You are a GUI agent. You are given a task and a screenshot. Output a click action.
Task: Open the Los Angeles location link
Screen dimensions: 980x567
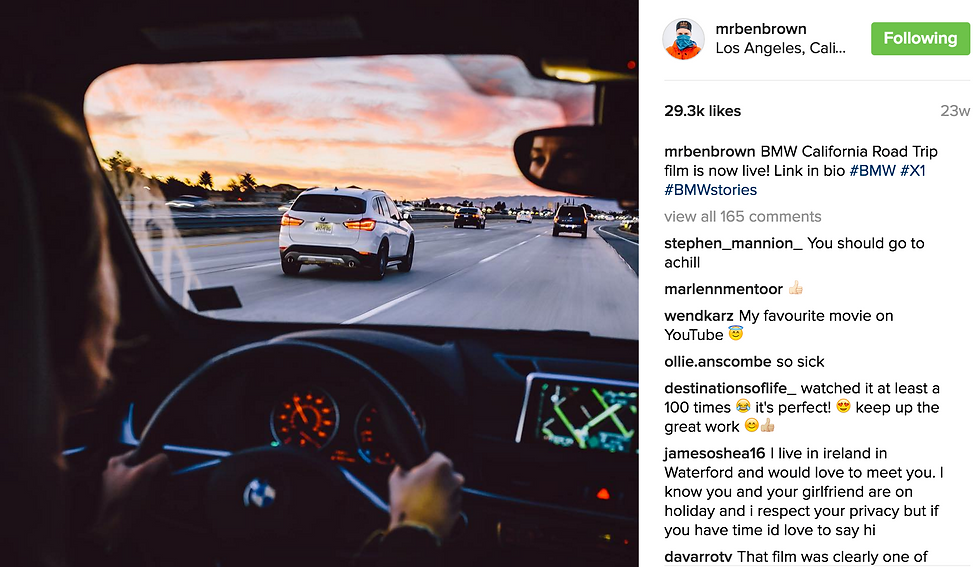pos(780,48)
